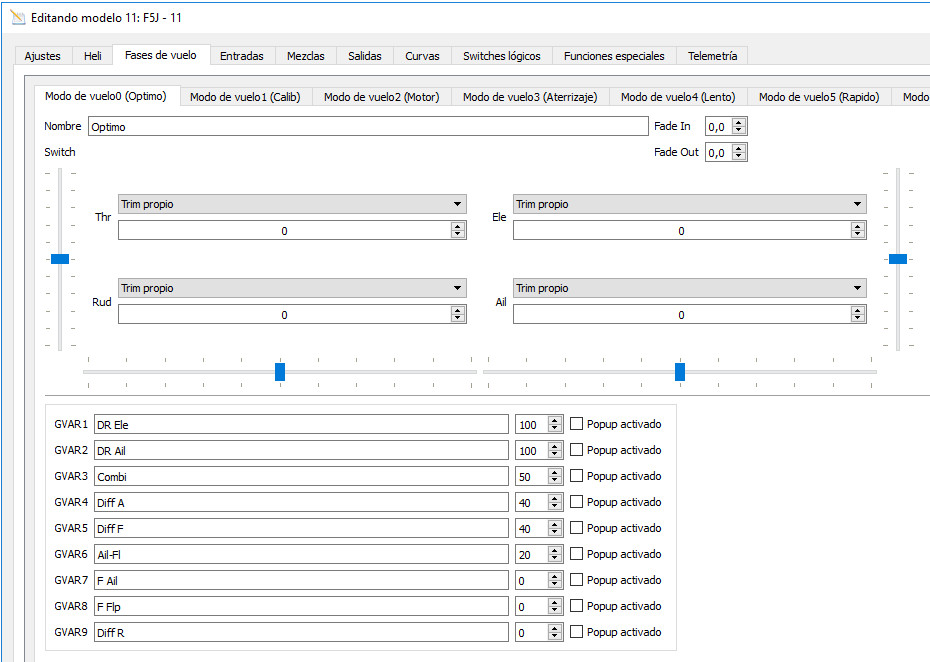930x662 pixels.
Task: Switch to the Mezclas tab
Action: tap(305, 56)
